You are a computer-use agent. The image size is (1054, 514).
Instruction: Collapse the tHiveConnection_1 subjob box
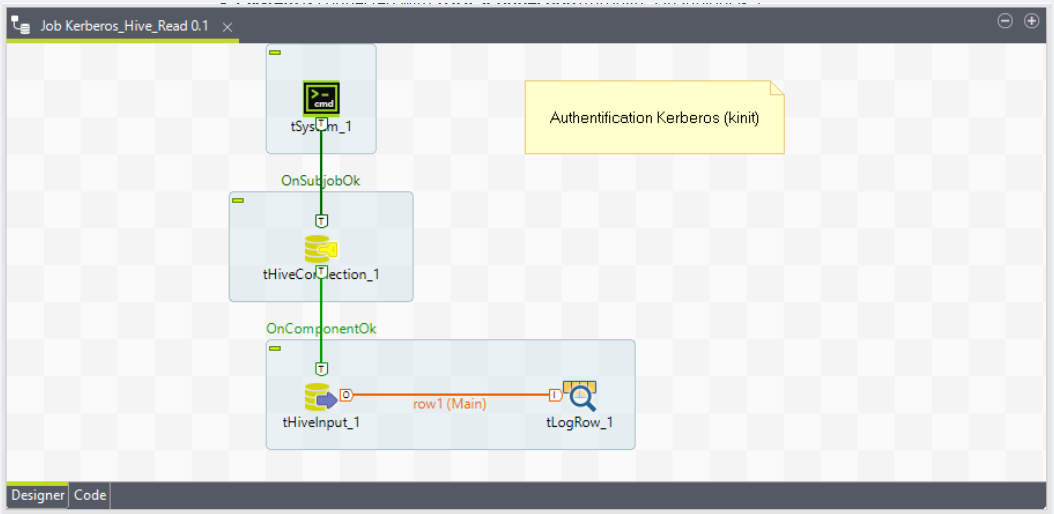[238, 200]
